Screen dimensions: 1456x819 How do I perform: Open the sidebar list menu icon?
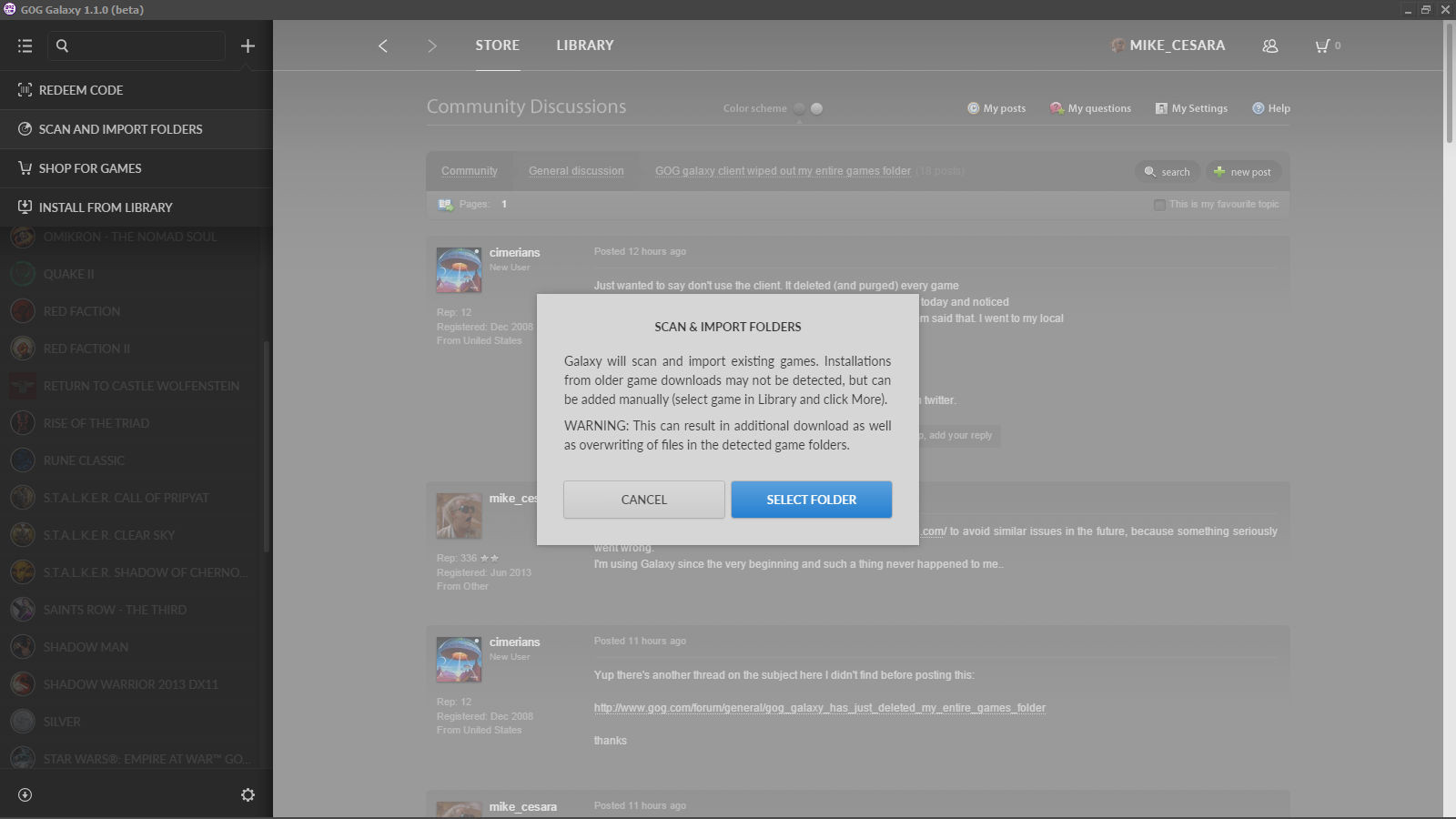(25, 45)
